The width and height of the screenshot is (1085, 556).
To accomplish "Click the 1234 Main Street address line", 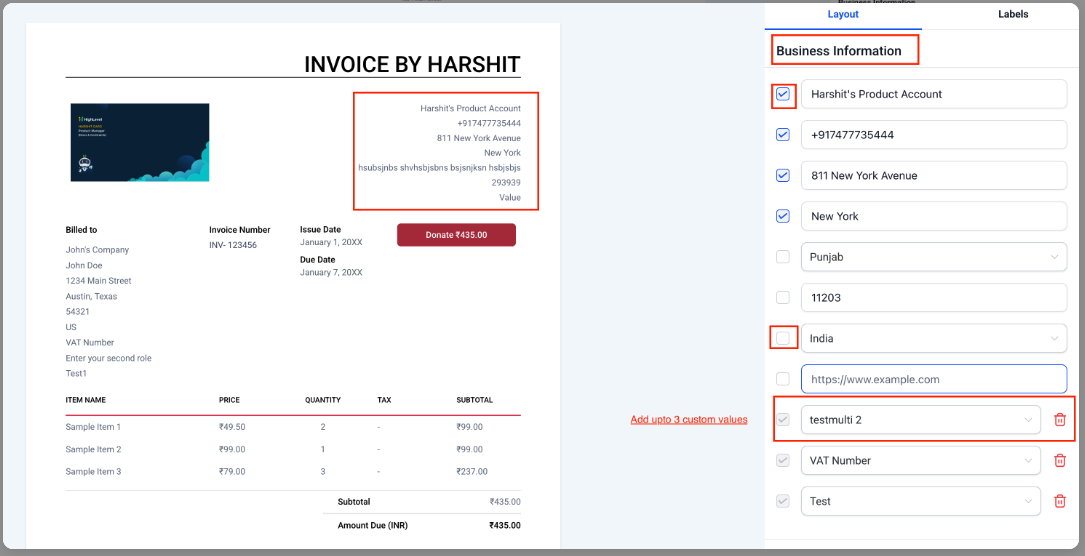I will 98,281.
